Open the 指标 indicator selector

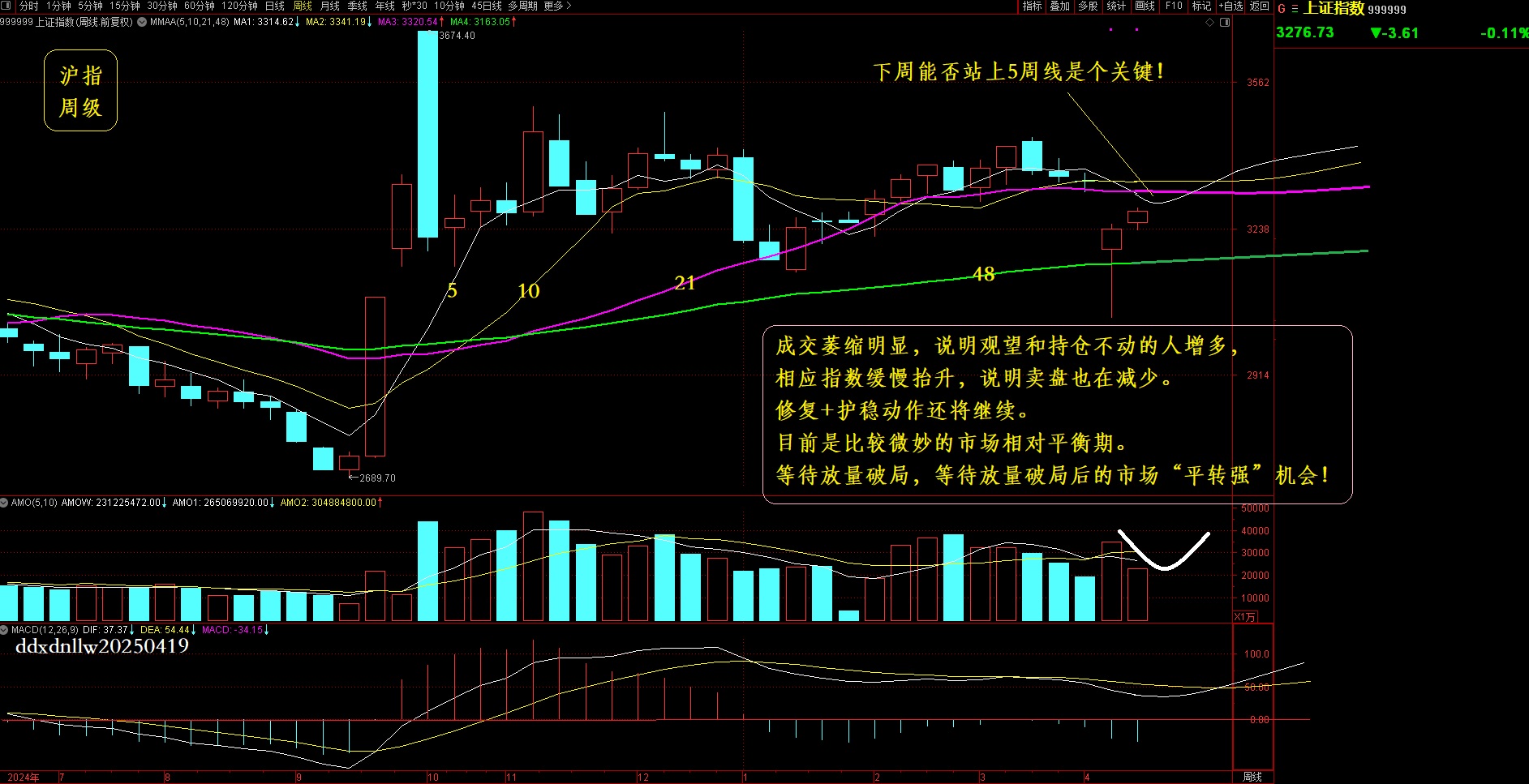point(1032,6)
